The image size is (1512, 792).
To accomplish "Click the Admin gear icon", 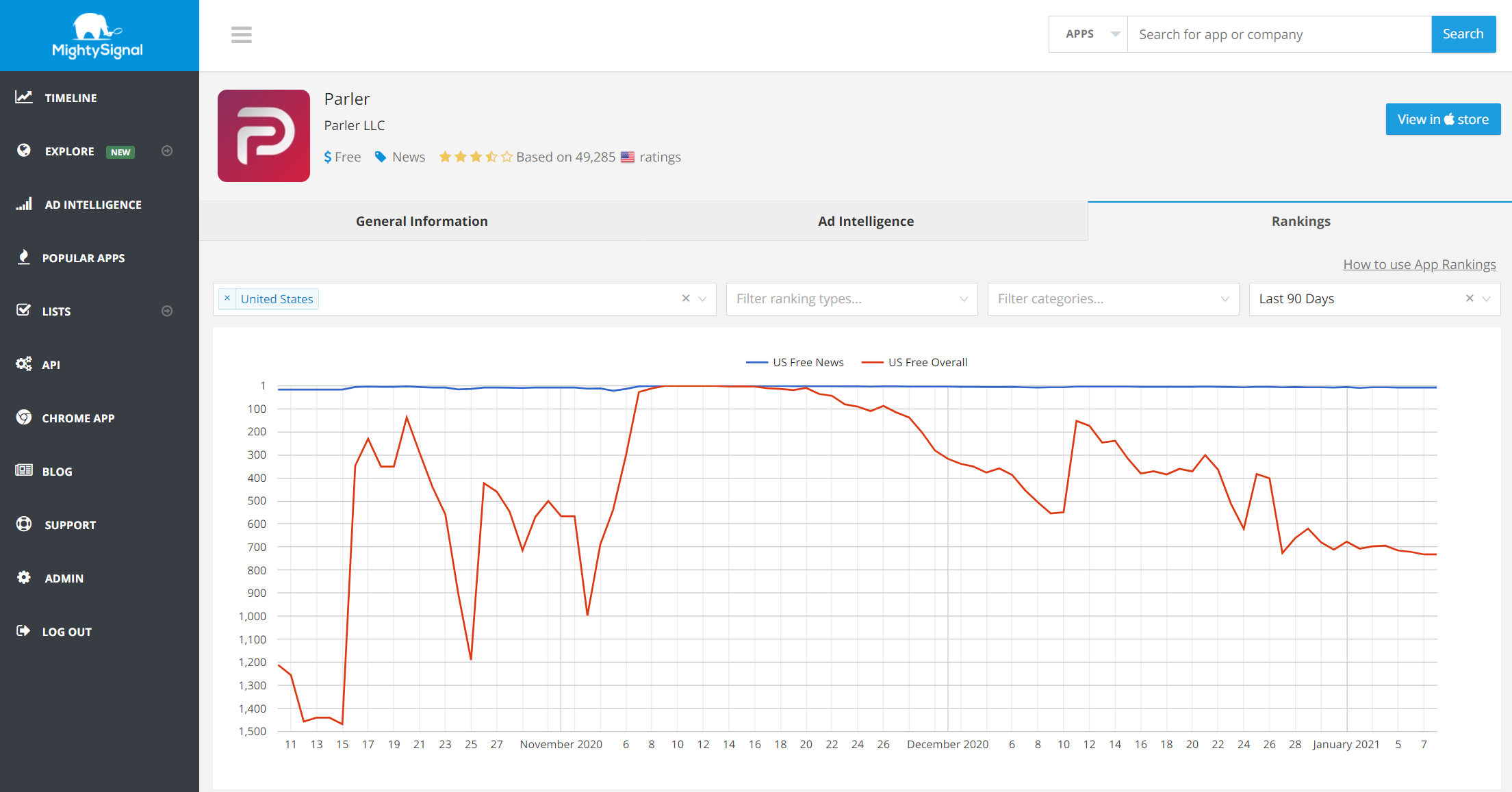I will click(x=24, y=577).
